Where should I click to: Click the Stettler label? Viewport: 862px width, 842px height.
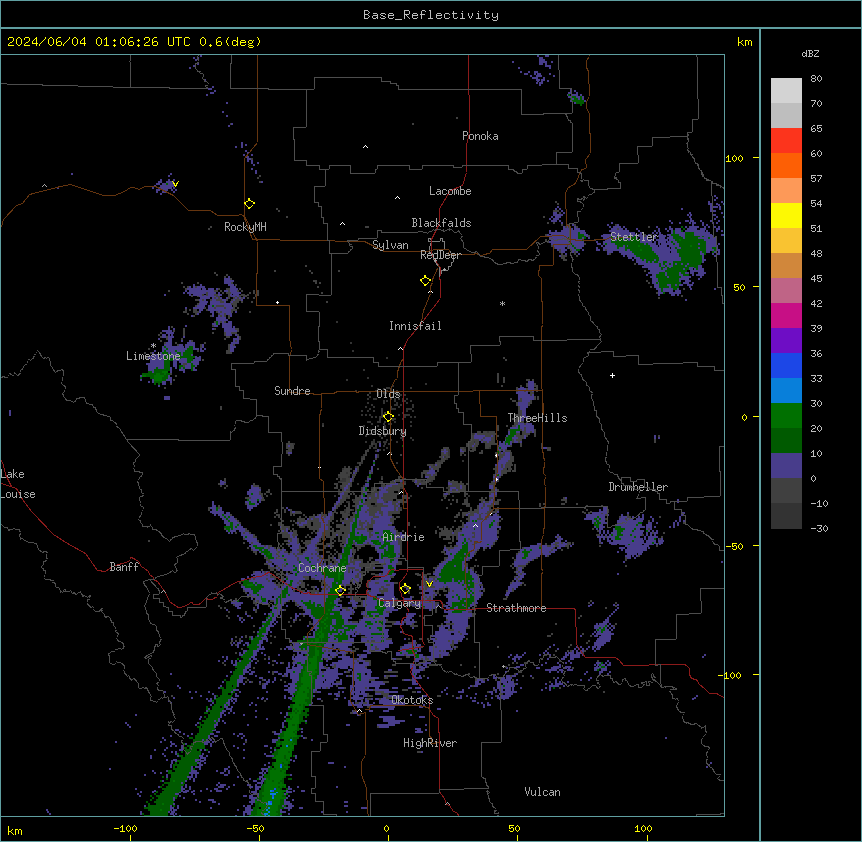[x=634, y=237]
